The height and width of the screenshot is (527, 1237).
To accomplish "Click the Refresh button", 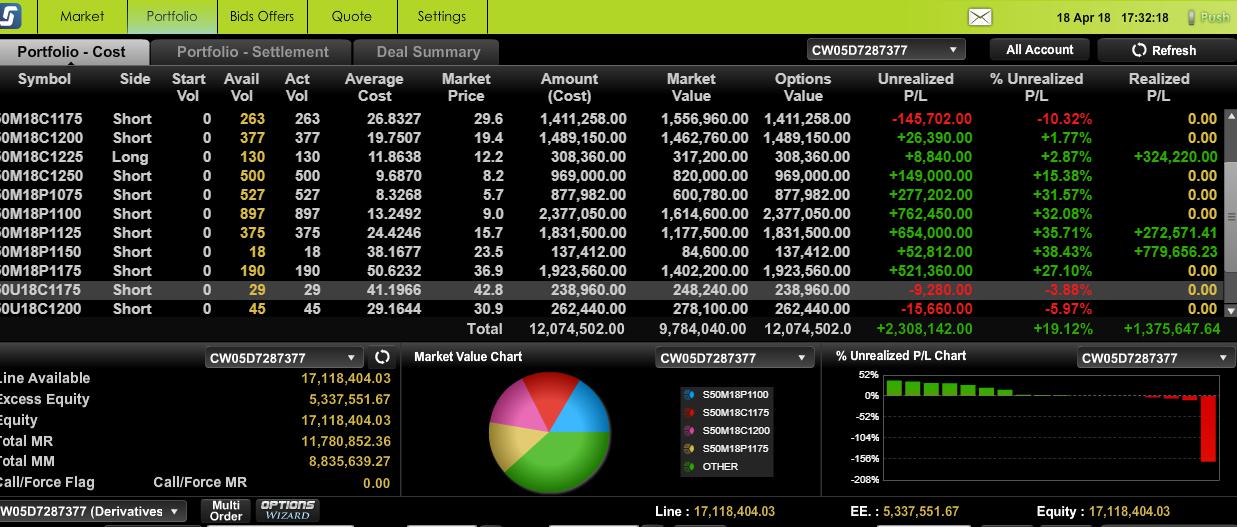I will pos(1164,50).
